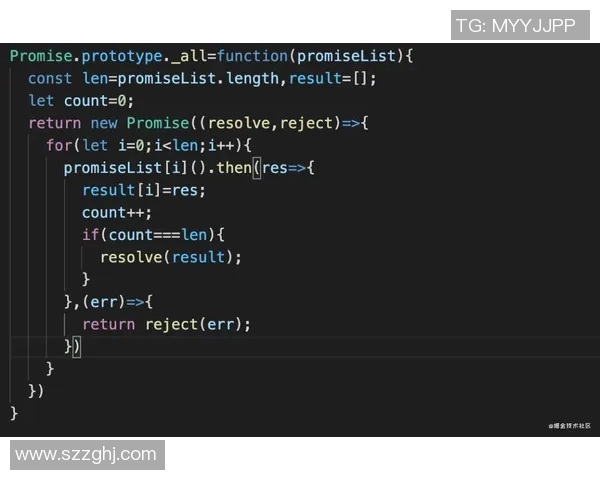Click the word Promise on the first line

[x=41, y=56]
